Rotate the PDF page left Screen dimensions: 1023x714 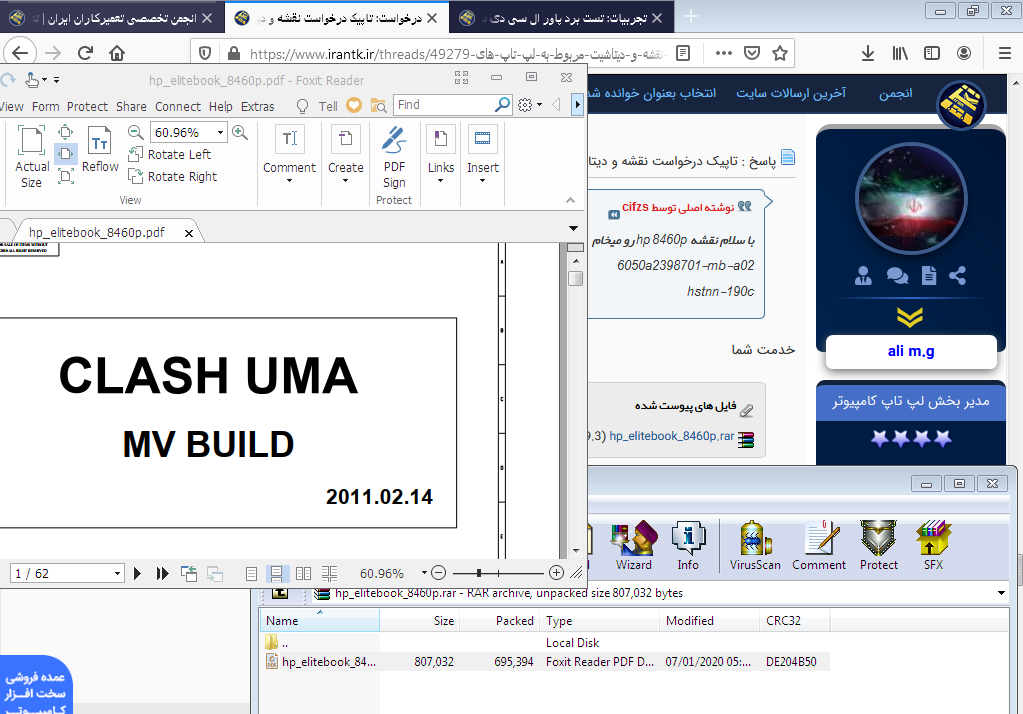170,155
